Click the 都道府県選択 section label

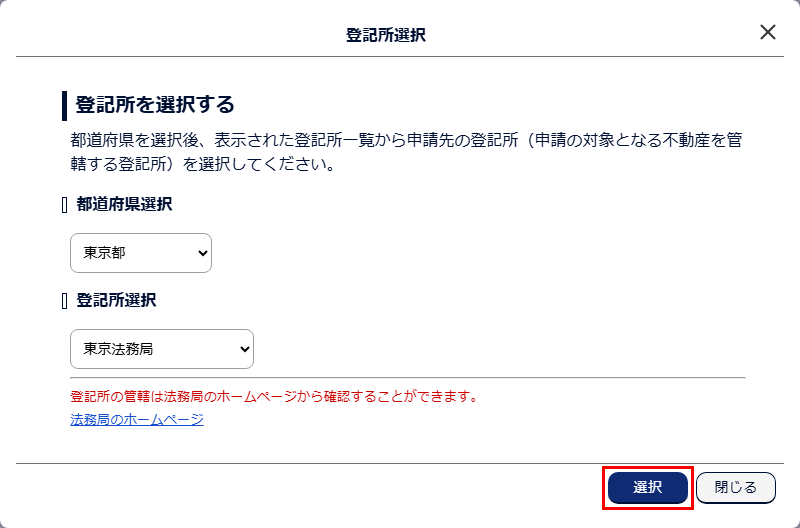[x=124, y=204]
